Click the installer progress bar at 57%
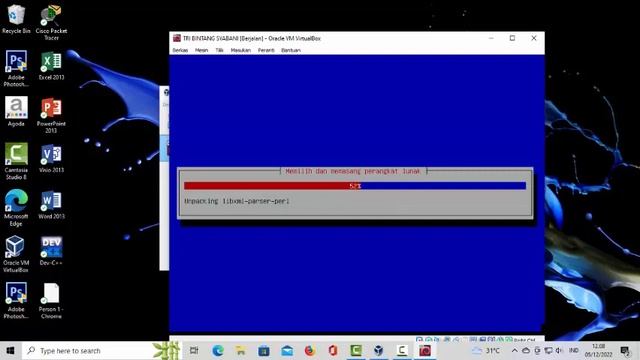 [x=355, y=186]
